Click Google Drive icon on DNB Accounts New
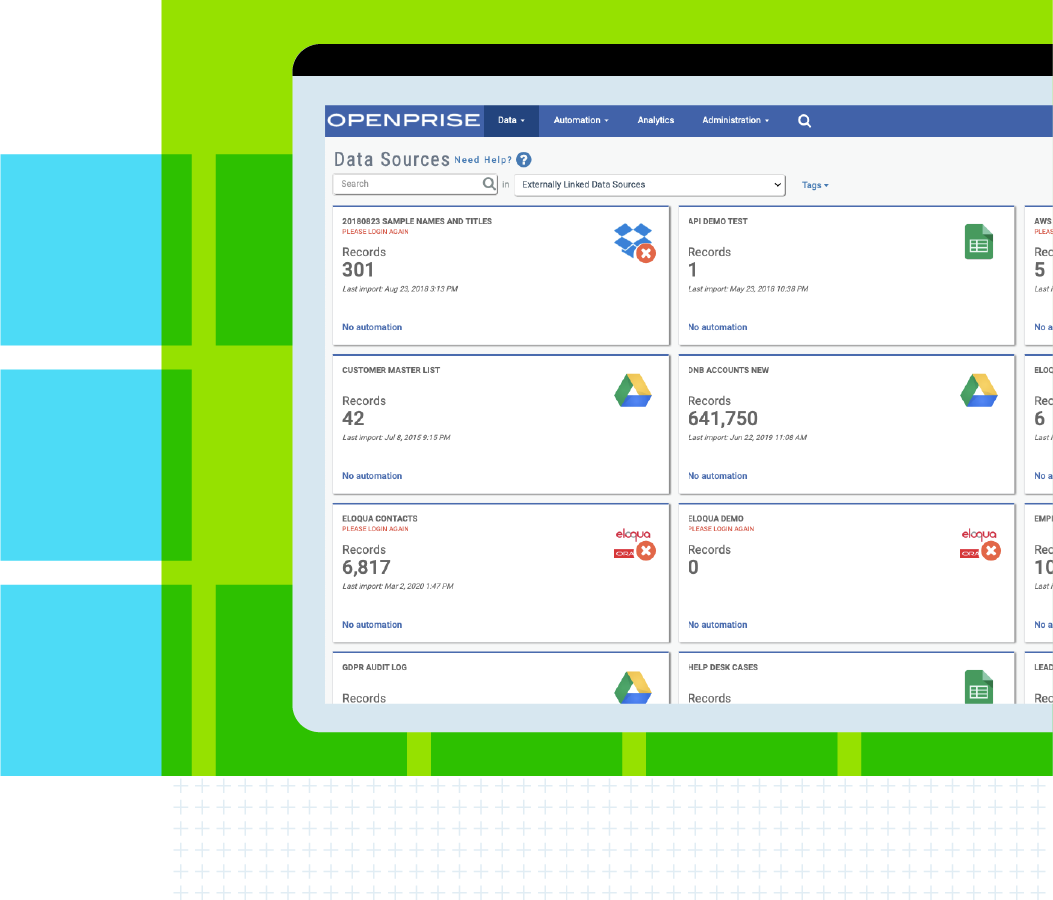 click(x=978, y=391)
